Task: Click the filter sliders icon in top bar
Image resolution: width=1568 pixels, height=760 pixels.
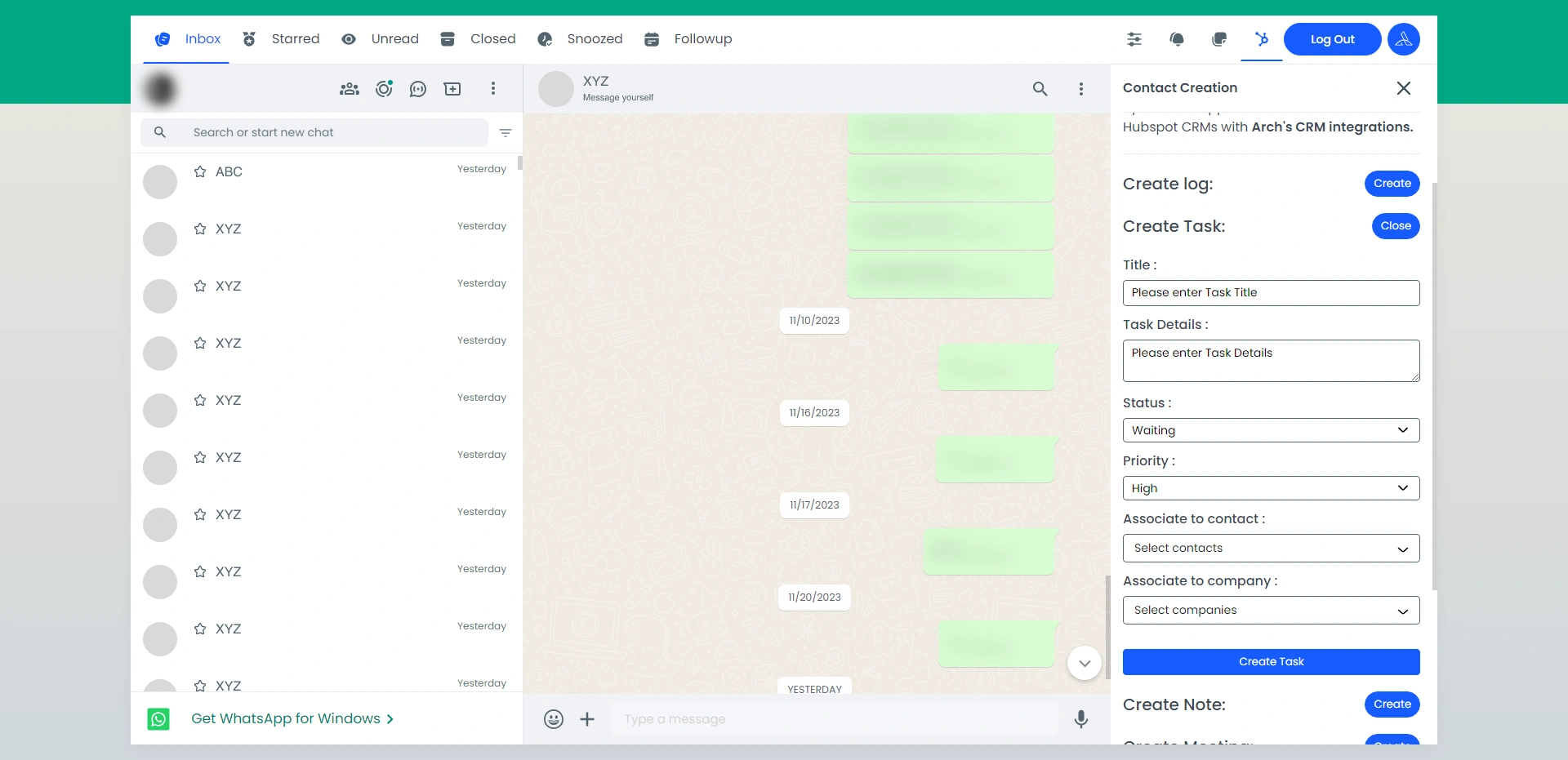Action: coord(1134,39)
